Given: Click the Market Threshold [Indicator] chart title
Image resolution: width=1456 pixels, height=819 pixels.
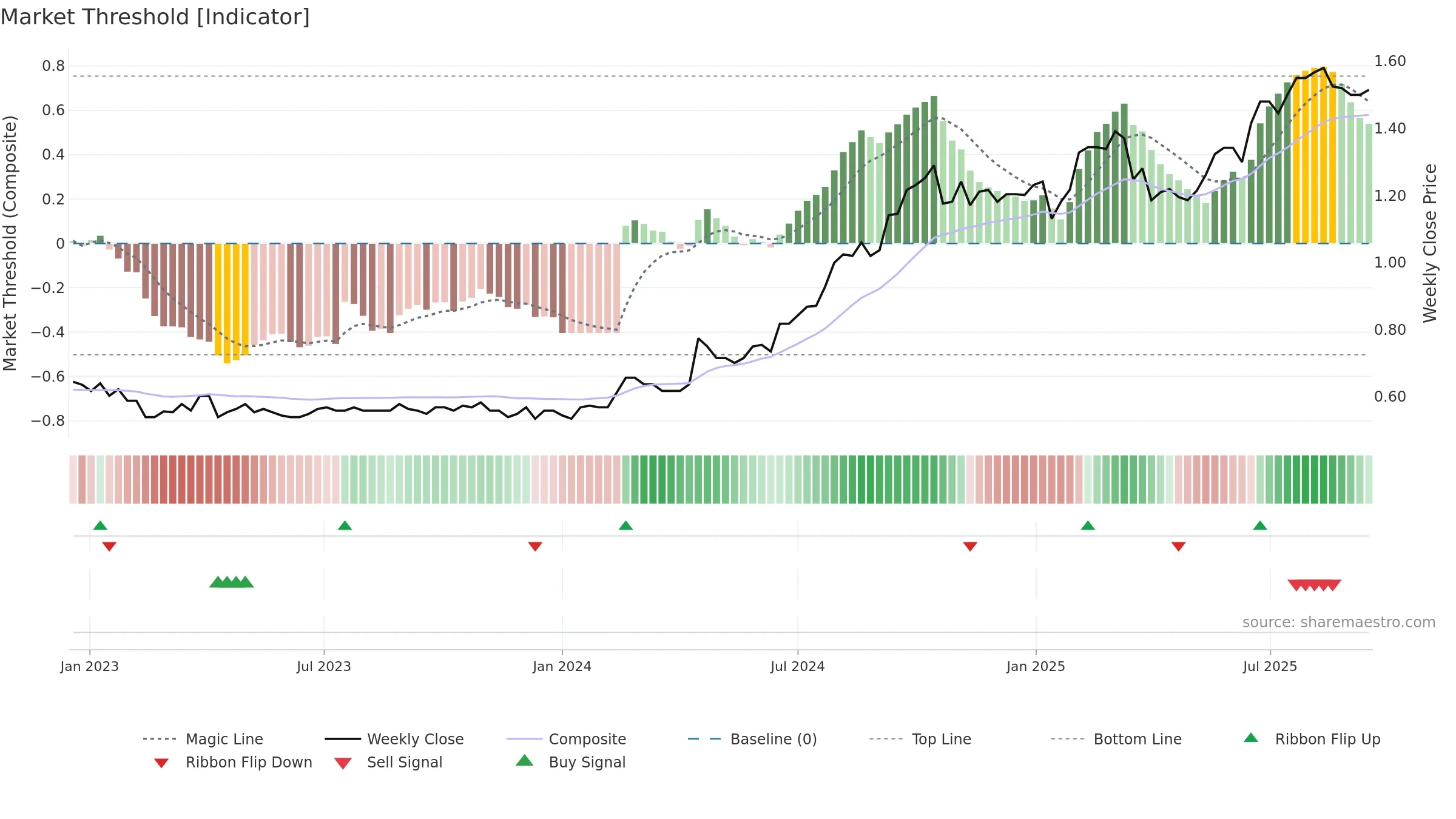Looking at the screenshot, I should pos(155,17).
